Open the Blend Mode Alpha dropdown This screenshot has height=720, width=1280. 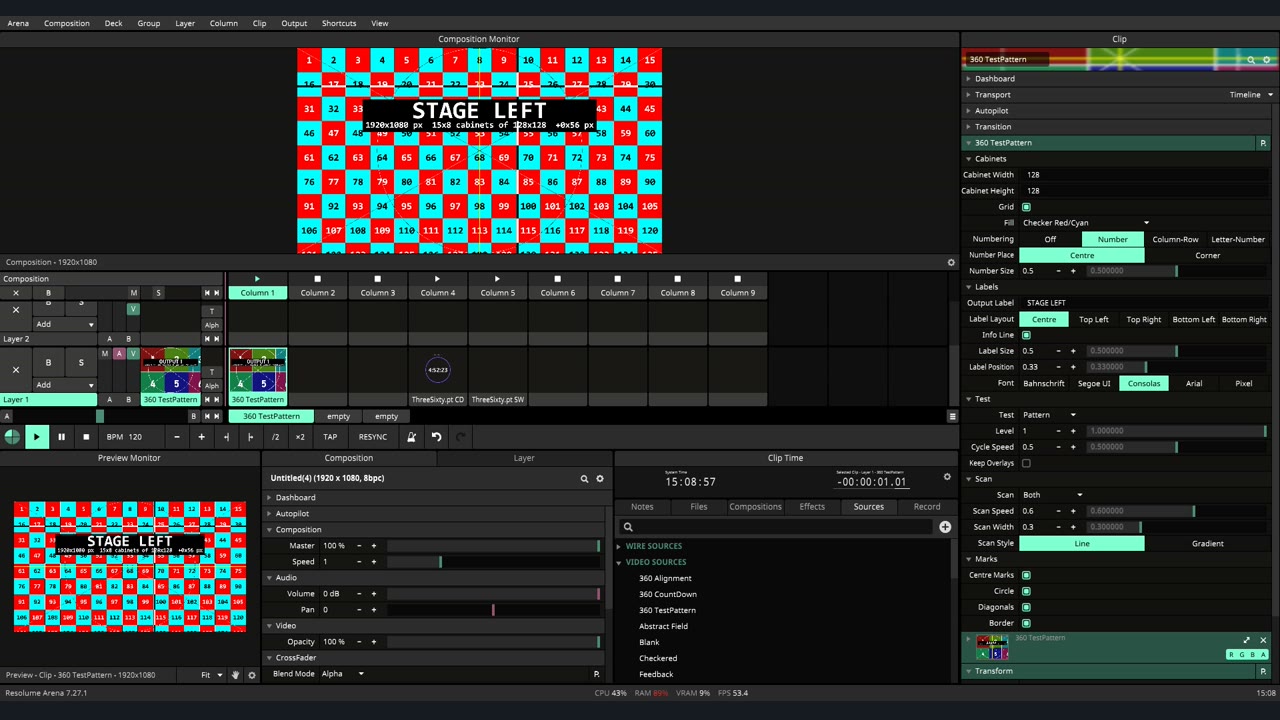click(x=342, y=674)
